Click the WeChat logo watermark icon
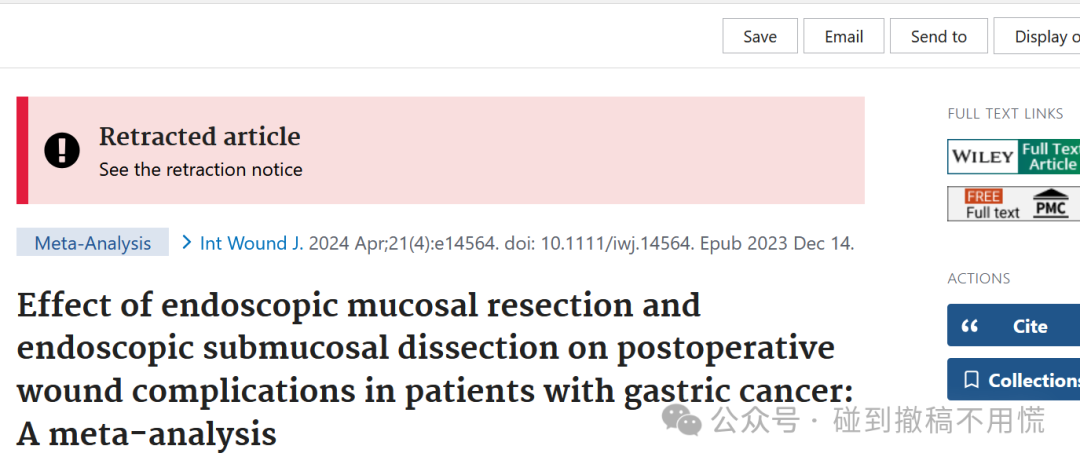Screen dimensions: 1080x464 681,420
